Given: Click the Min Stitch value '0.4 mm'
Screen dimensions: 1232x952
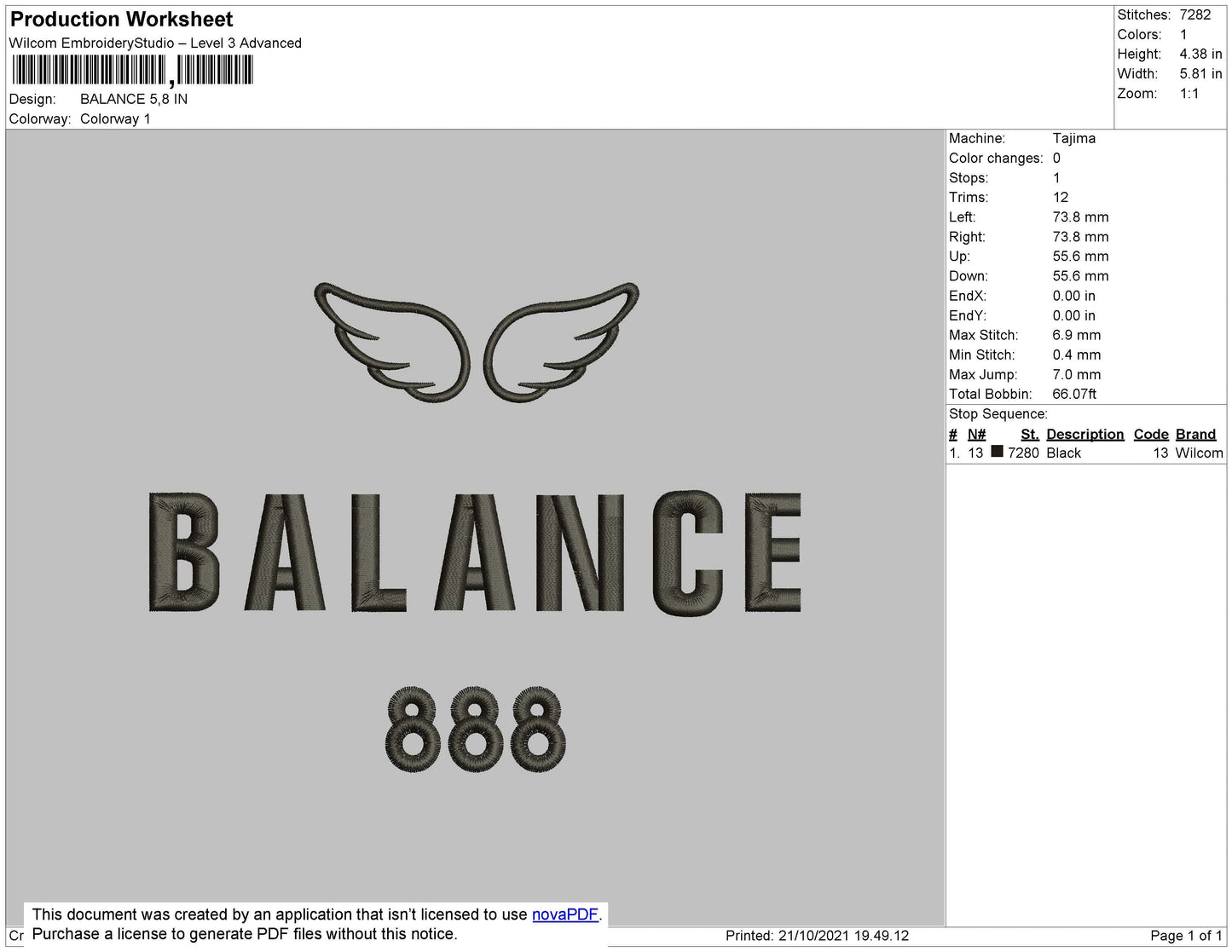Looking at the screenshot, I should pos(1077,355).
